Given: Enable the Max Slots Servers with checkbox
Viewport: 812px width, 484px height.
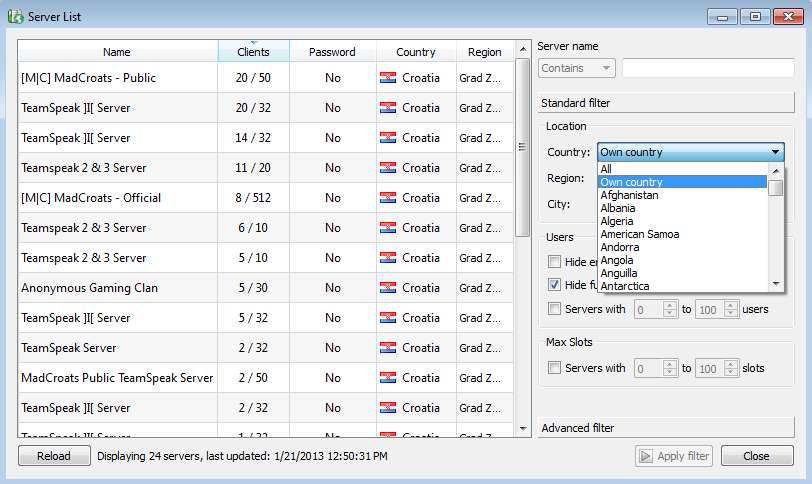Looking at the screenshot, I should [x=555, y=368].
